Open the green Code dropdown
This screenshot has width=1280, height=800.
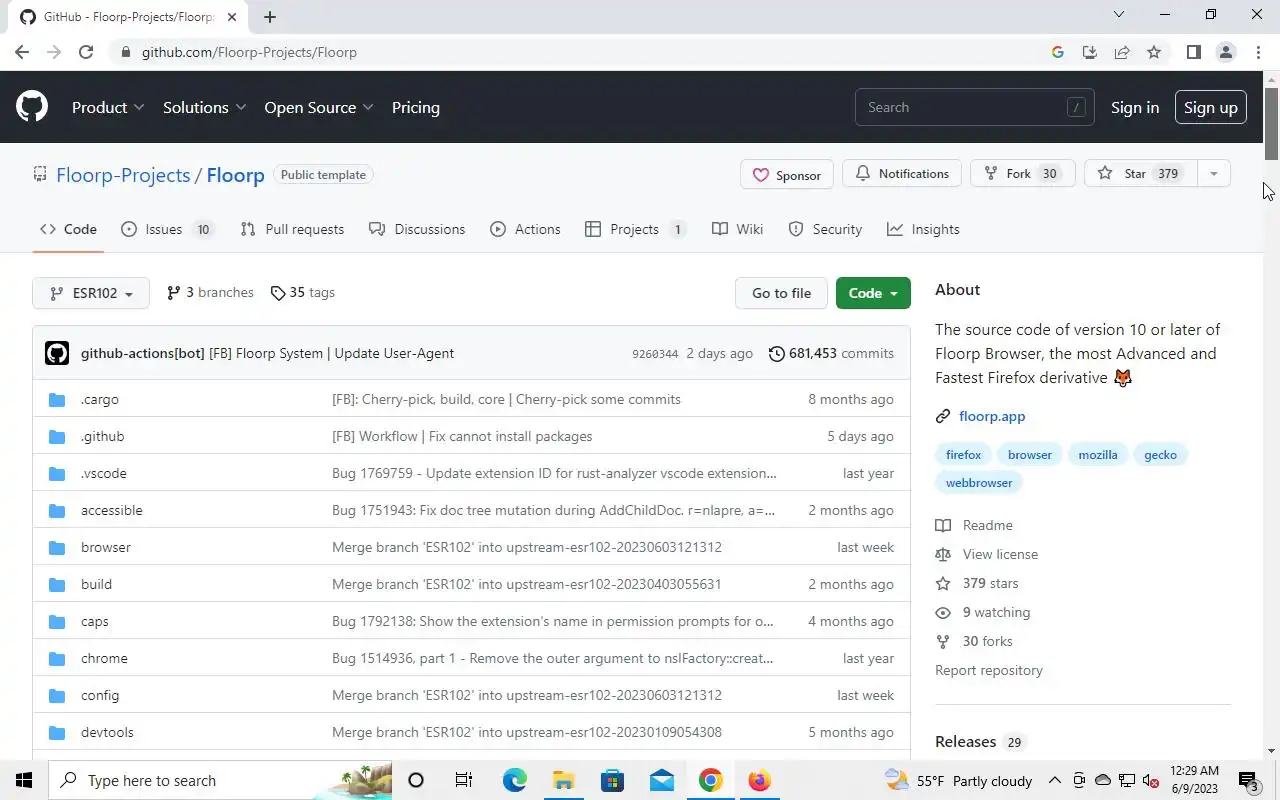click(x=873, y=293)
